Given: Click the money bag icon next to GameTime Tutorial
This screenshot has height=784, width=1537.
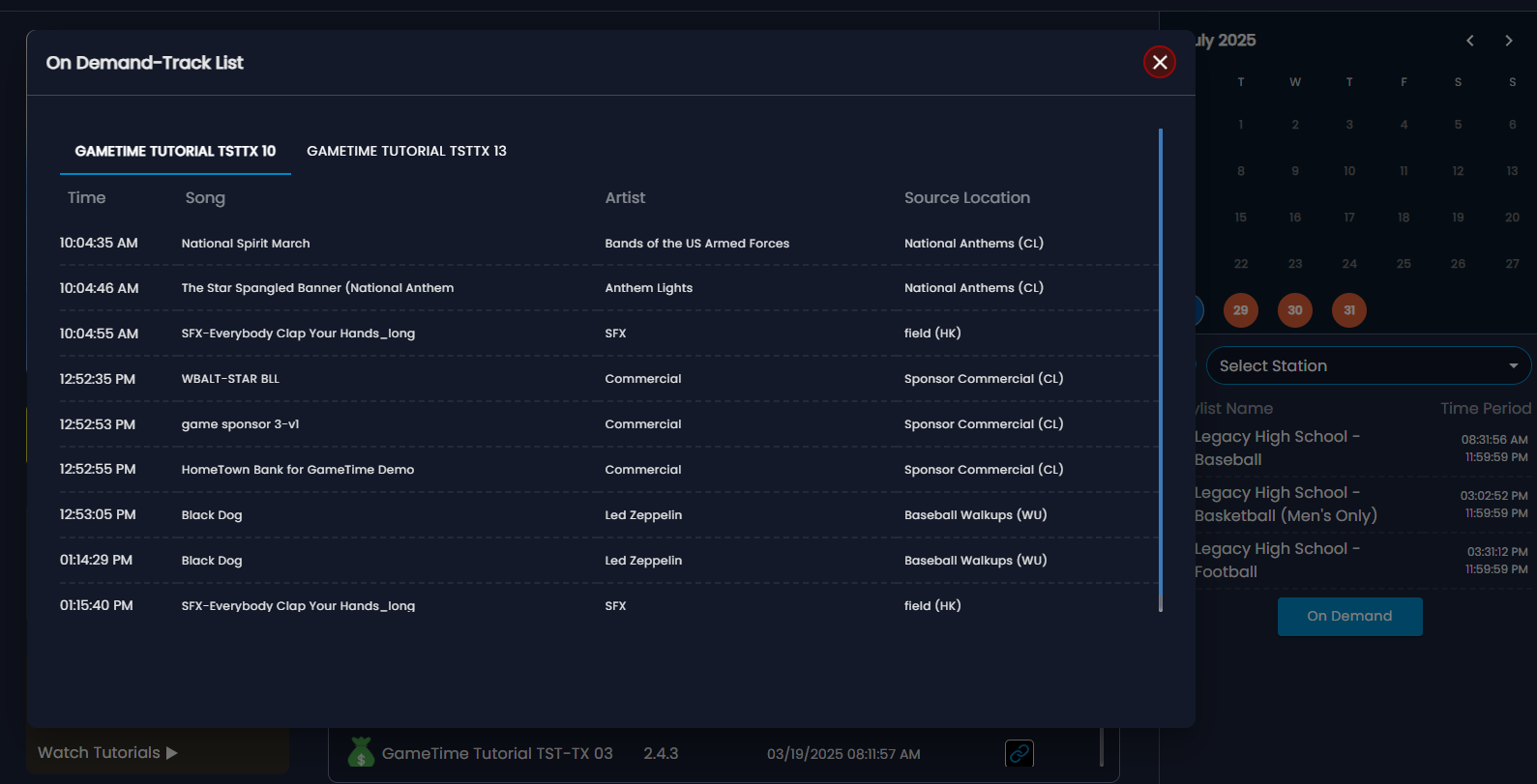Looking at the screenshot, I should point(361,752).
